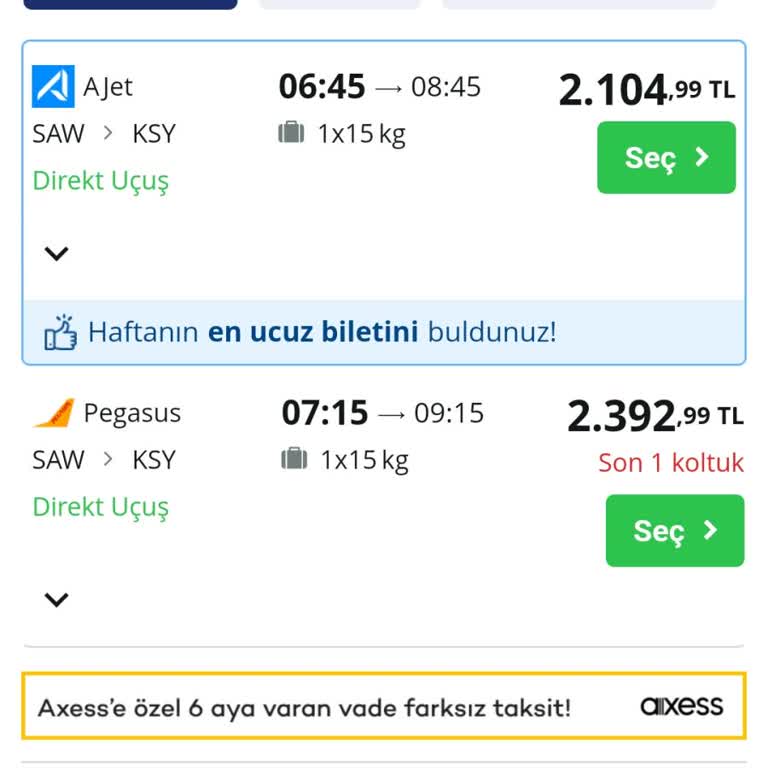Click the arrow between 07:15 and 09:15
Screen dimensions: 768x768
391,413
